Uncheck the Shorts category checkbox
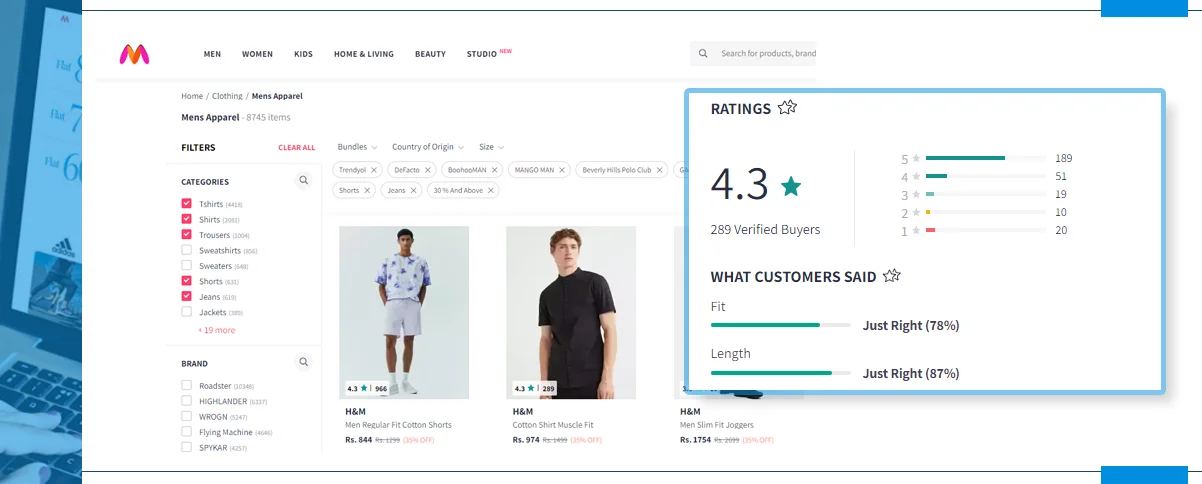This screenshot has height=484, width=1202. pyautogui.click(x=186, y=281)
